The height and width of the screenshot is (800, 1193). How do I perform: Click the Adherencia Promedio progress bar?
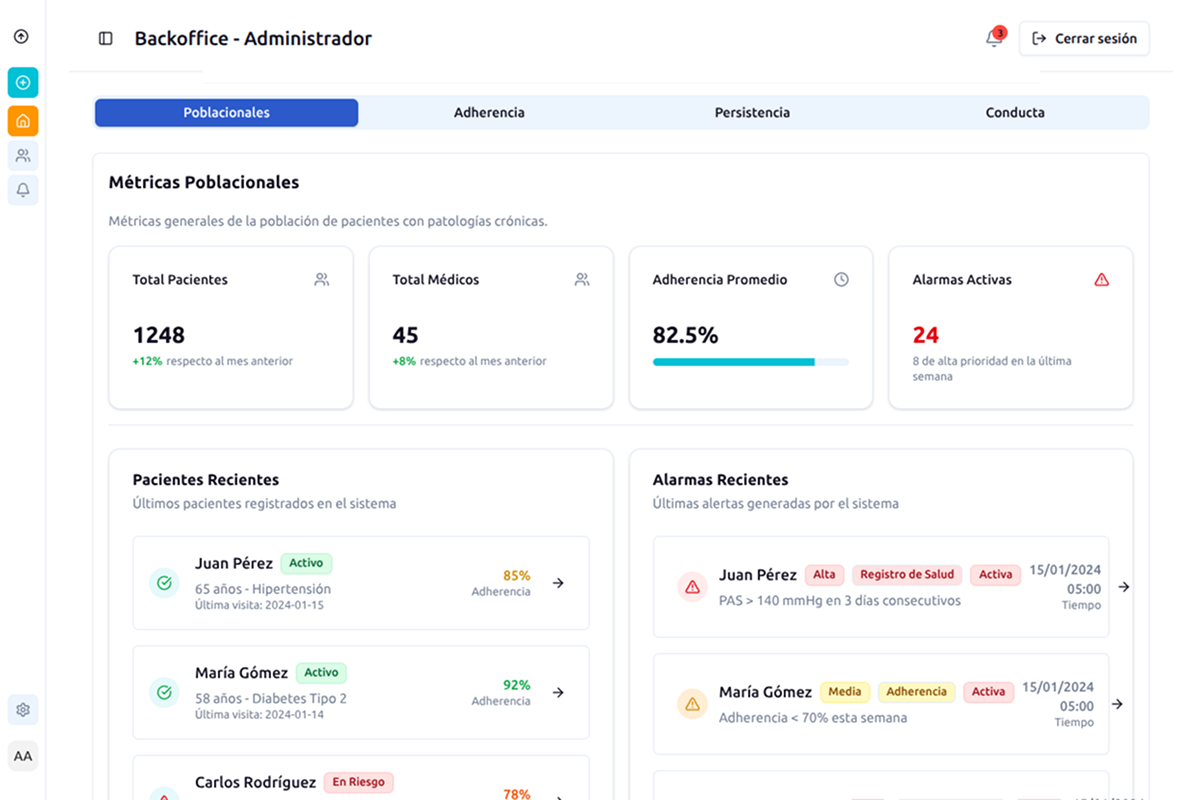pos(750,362)
